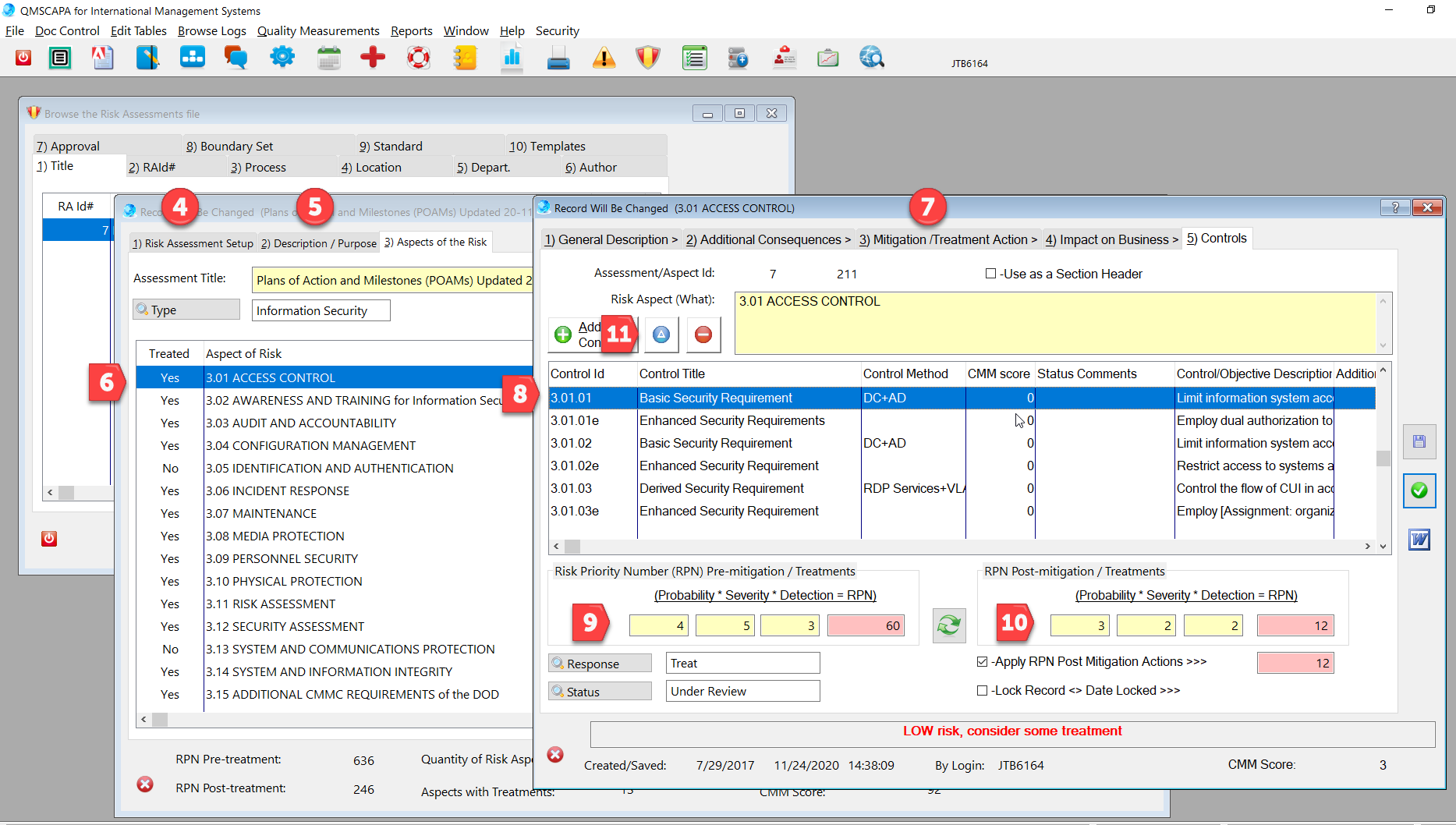The image size is (1456, 825).
Task: Click the green checkmark OK button
Action: coord(1419,490)
